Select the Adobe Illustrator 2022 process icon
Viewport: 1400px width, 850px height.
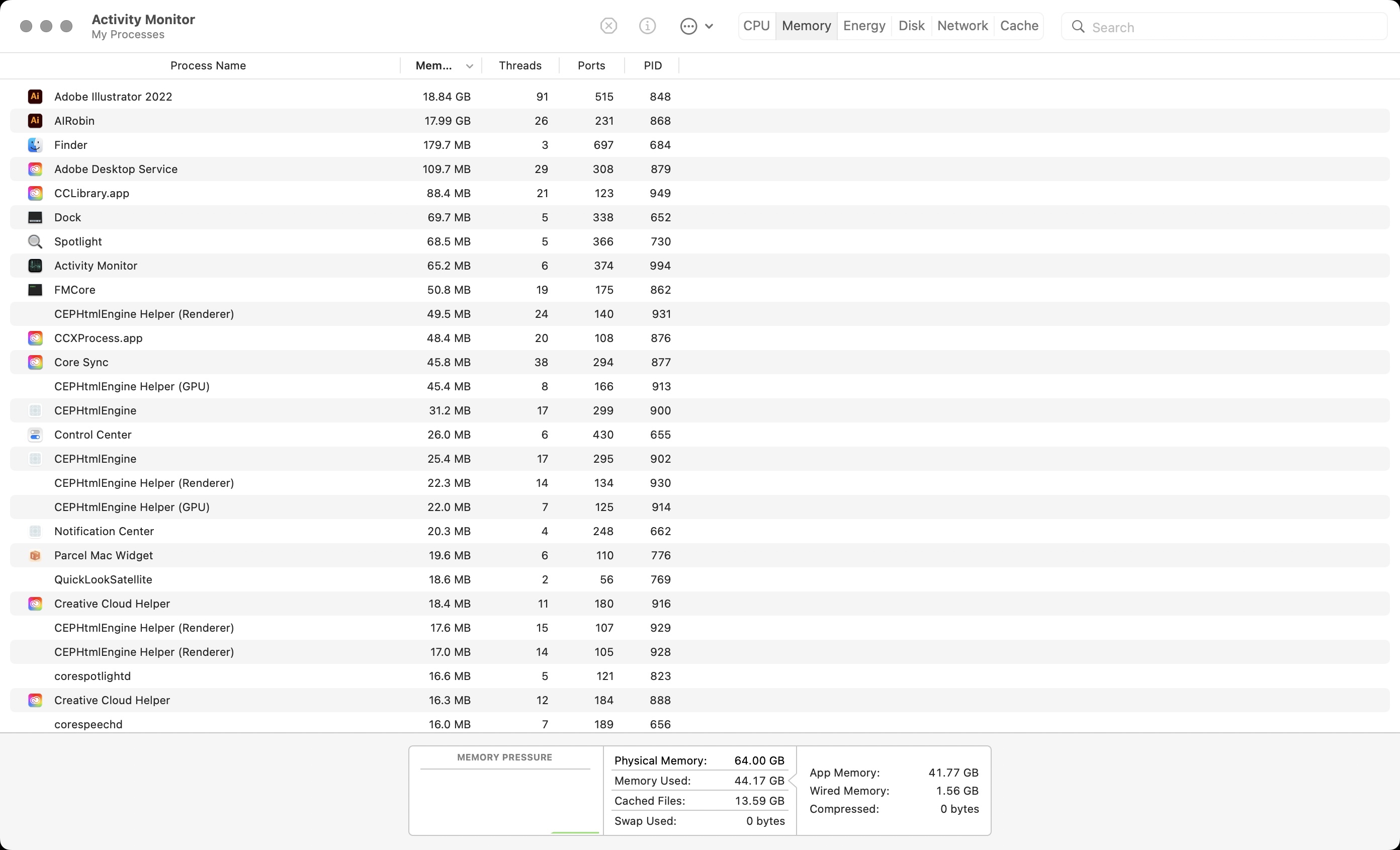[x=35, y=96]
